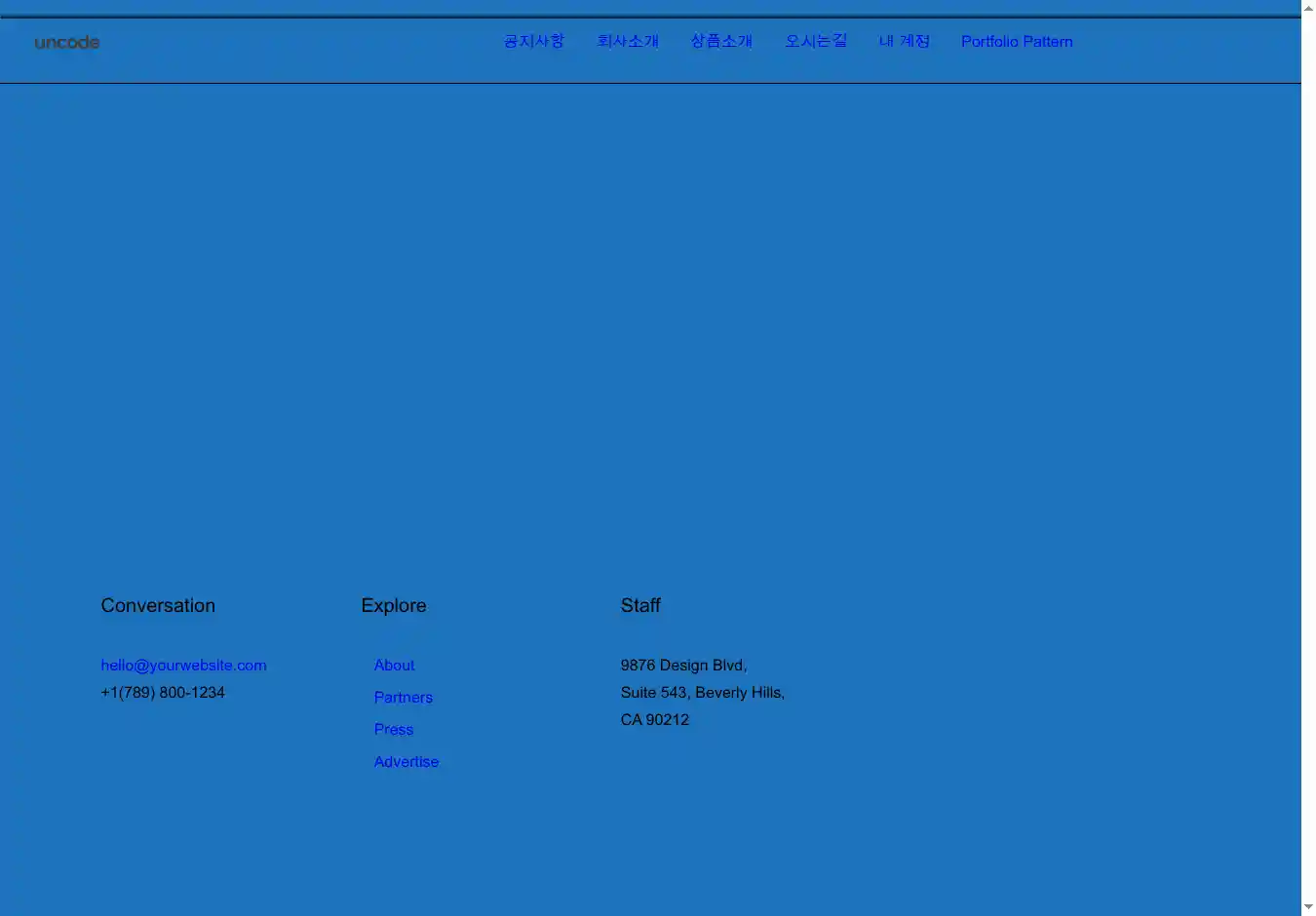Open the 공지사항 menu item
Viewport: 1316px width, 916px height.
point(533,41)
